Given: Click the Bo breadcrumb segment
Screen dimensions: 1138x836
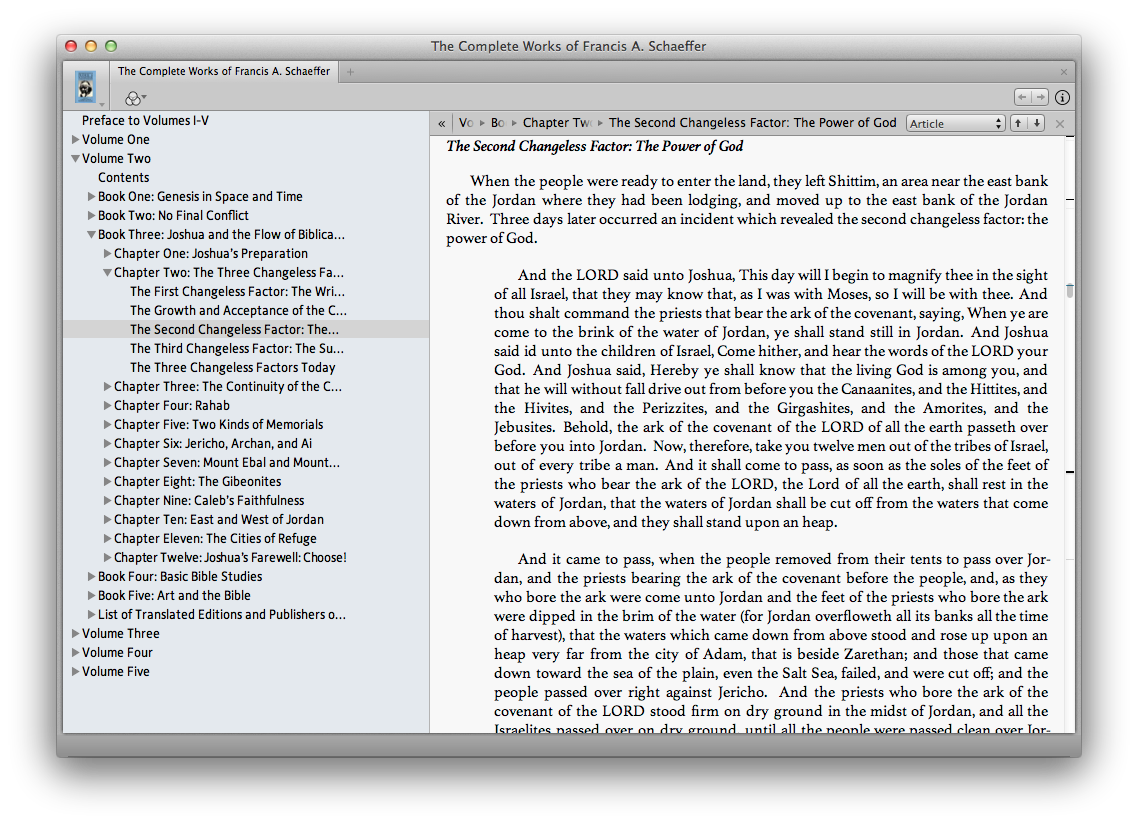Looking at the screenshot, I should click(497, 123).
